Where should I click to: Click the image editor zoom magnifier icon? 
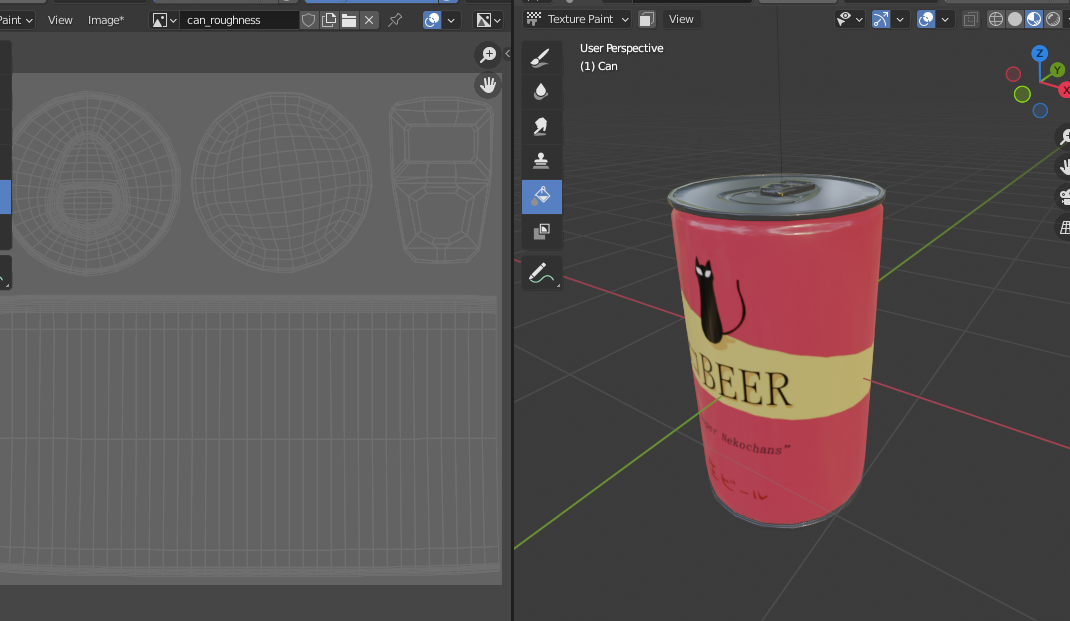[x=488, y=55]
